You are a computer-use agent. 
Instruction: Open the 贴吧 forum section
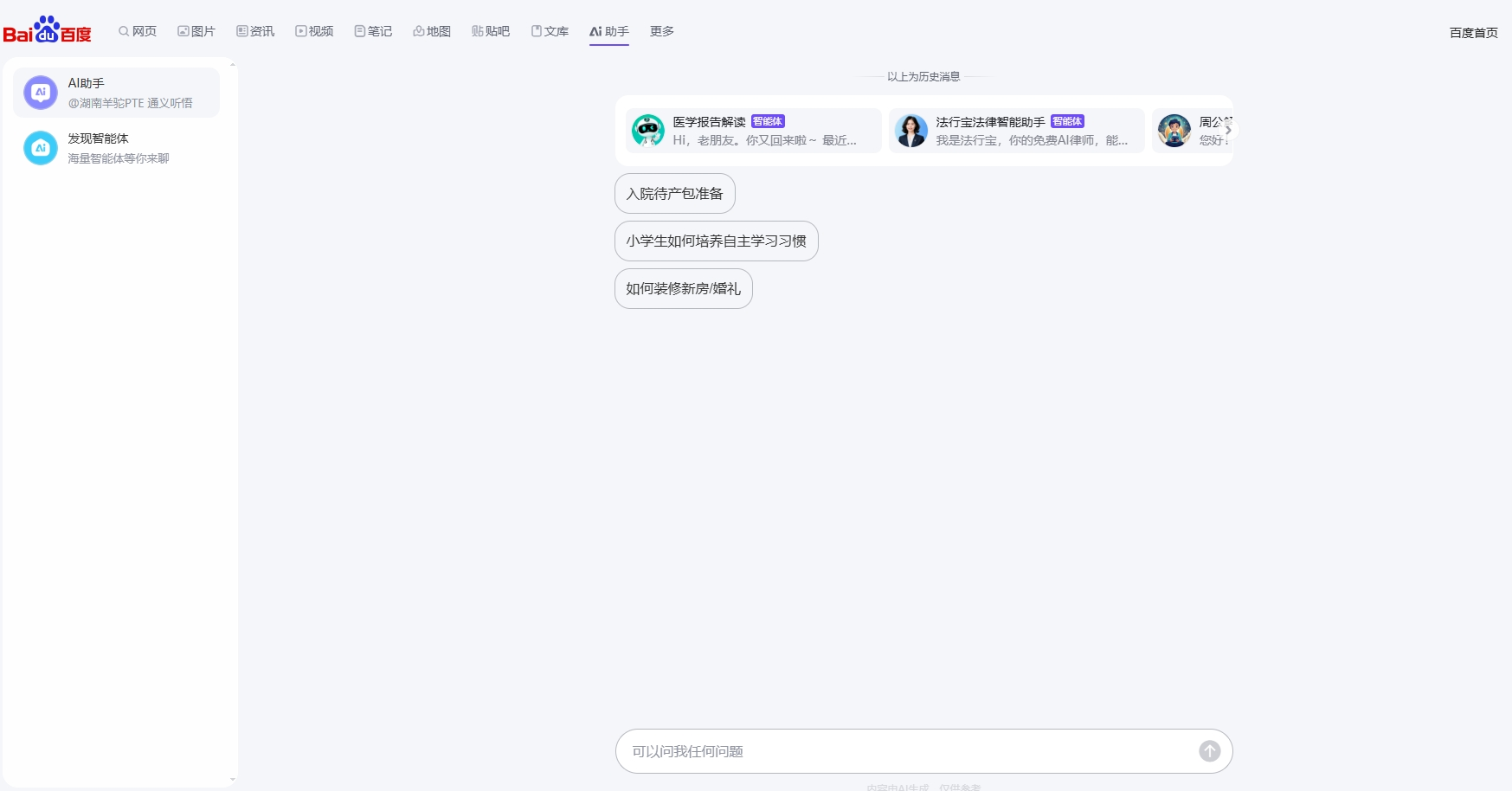491,30
